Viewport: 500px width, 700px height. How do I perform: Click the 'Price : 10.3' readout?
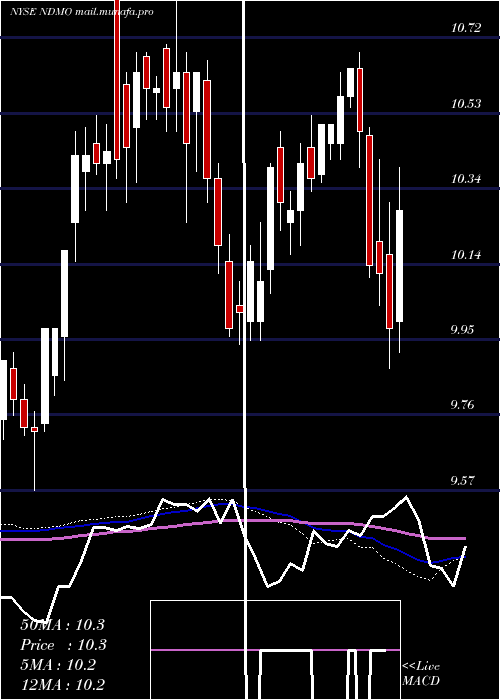(x=63, y=645)
